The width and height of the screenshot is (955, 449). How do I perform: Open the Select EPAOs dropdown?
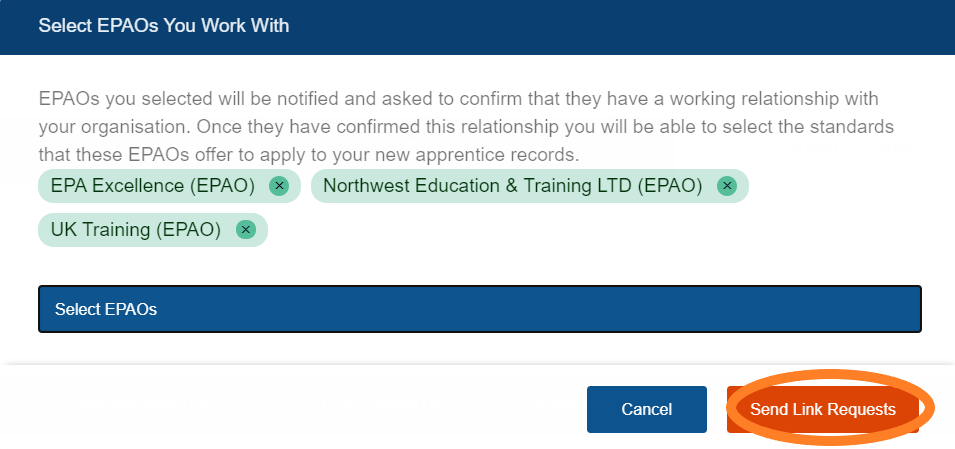pos(479,309)
